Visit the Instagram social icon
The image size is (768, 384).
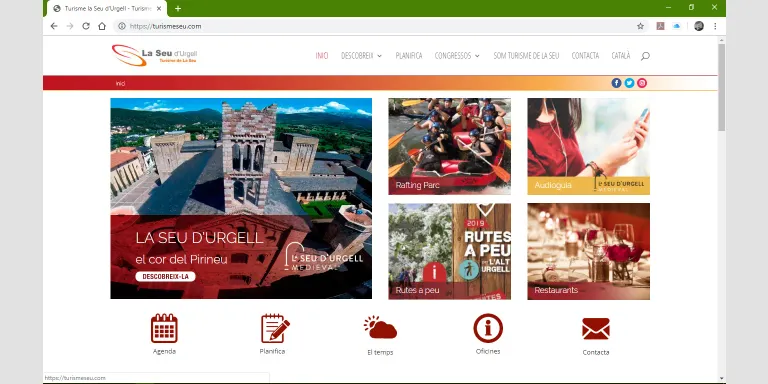click(642, 83)
